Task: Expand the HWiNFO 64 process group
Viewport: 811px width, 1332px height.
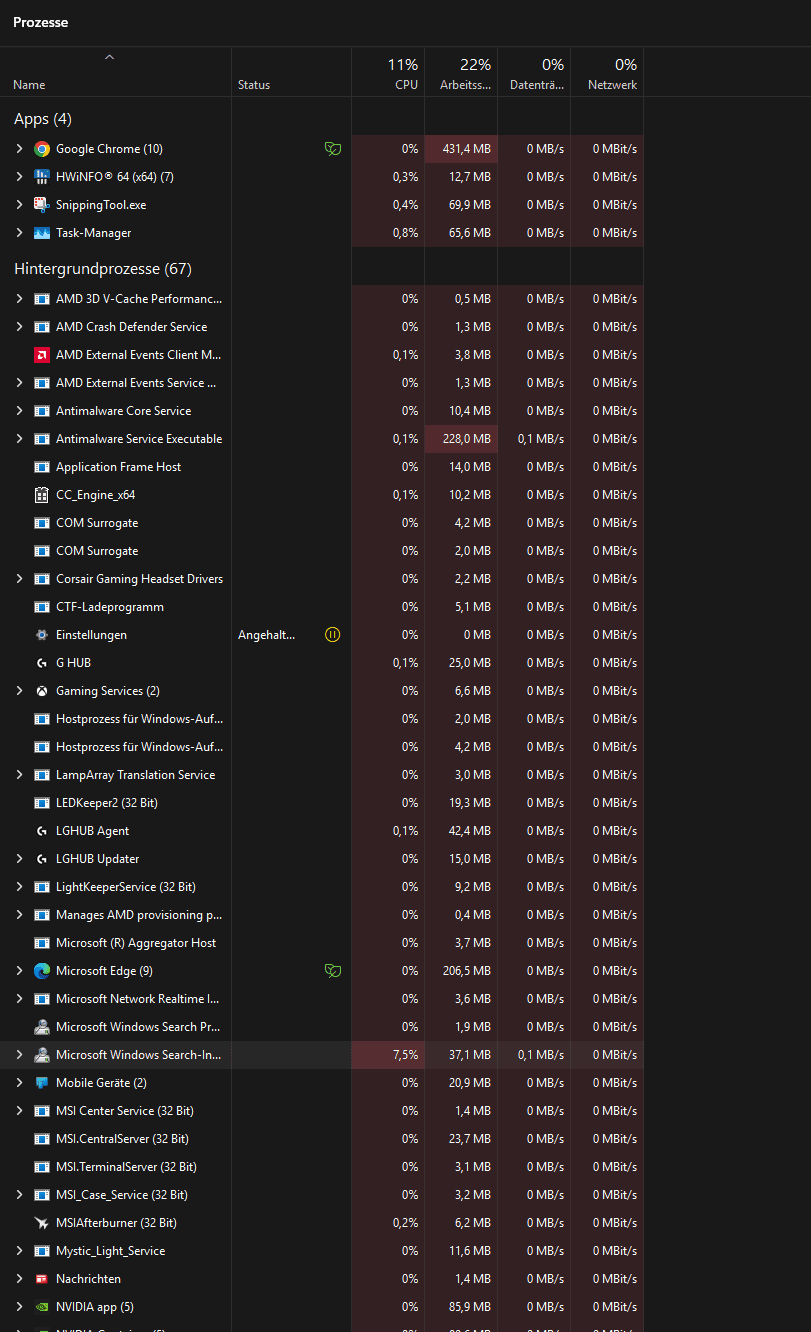Action: 19,177
